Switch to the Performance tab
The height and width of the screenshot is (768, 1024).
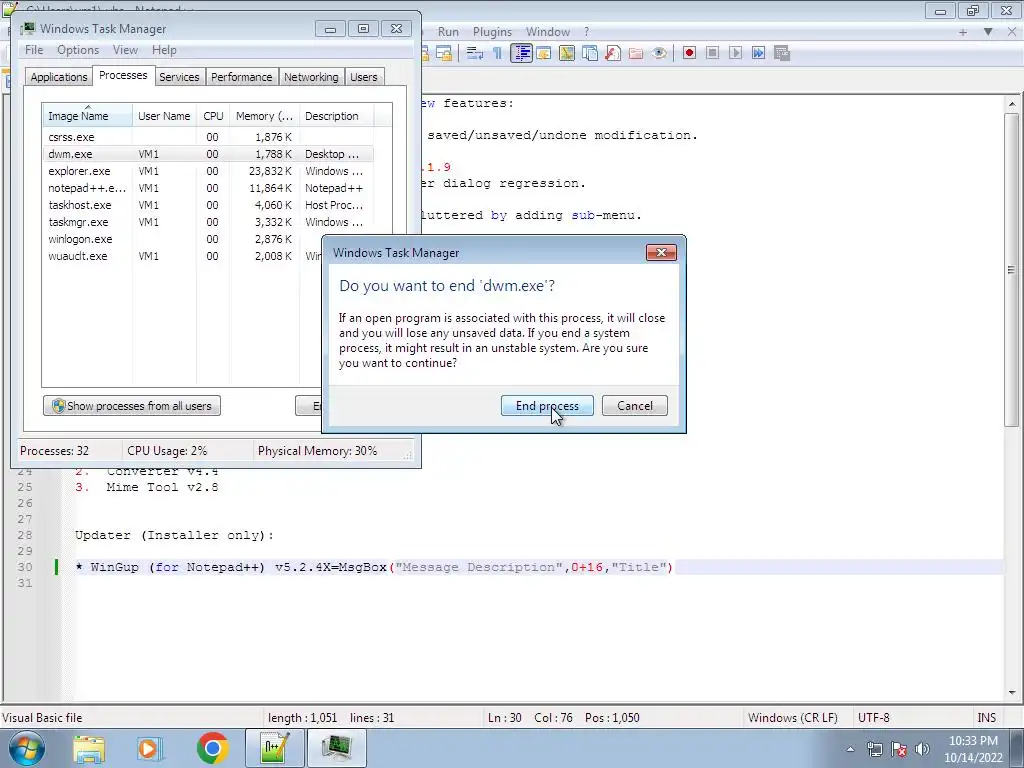[x=242, y=77]
